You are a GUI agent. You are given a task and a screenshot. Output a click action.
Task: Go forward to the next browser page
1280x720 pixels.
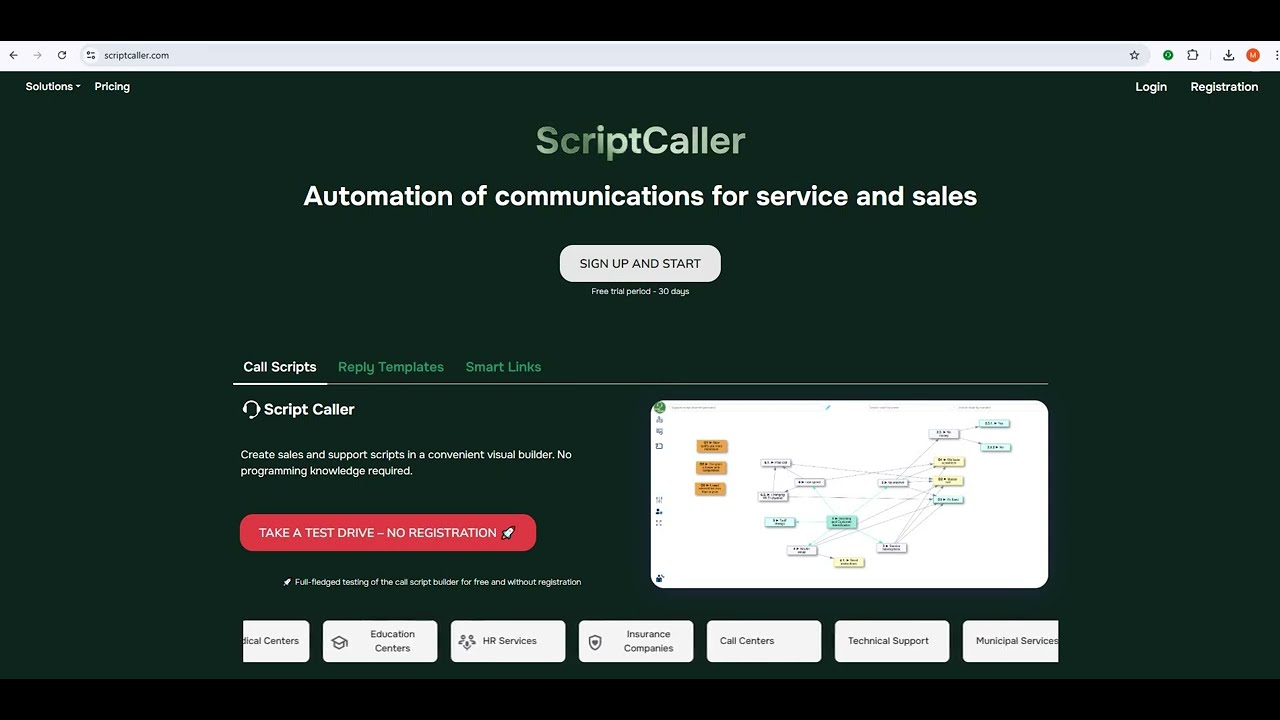click(x=37, y=55)
